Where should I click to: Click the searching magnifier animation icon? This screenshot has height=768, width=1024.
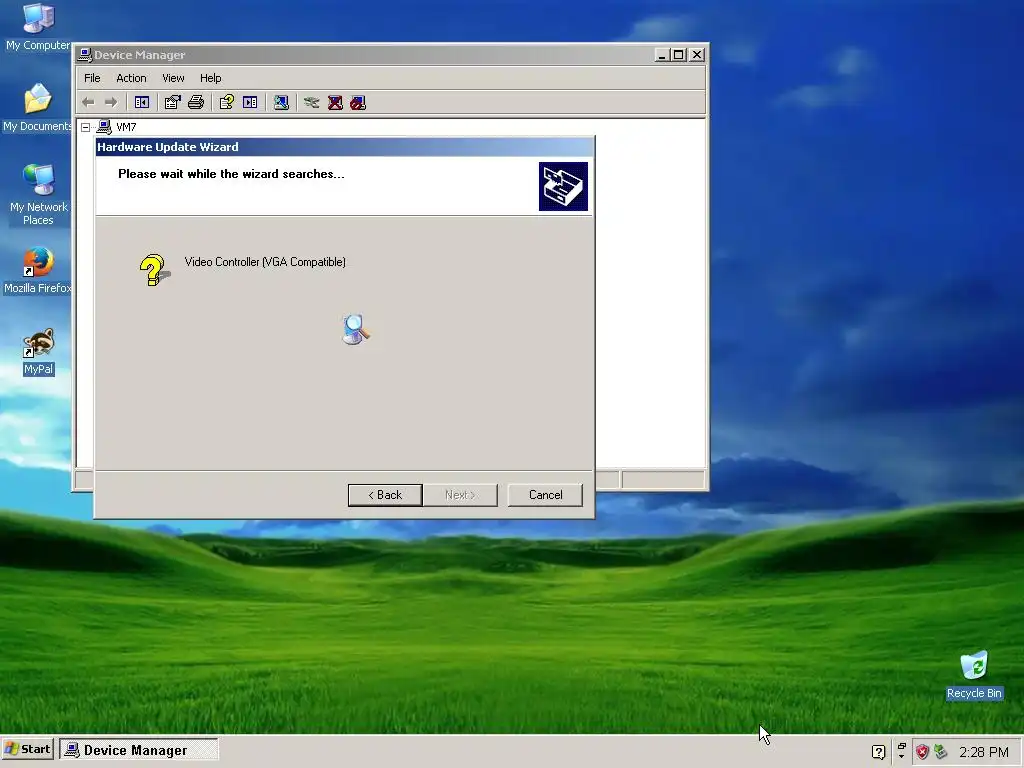[356, 329]
